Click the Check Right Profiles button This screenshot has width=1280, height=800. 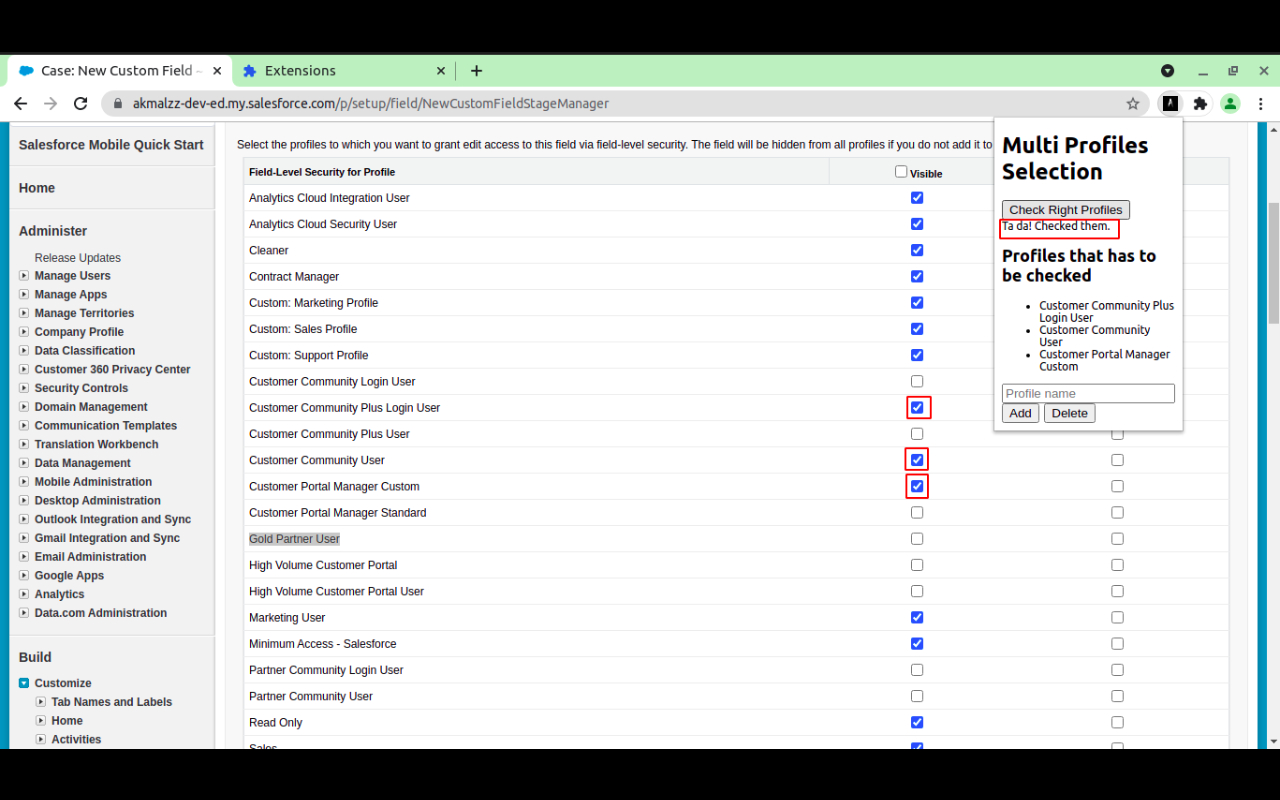[1066, 210]
